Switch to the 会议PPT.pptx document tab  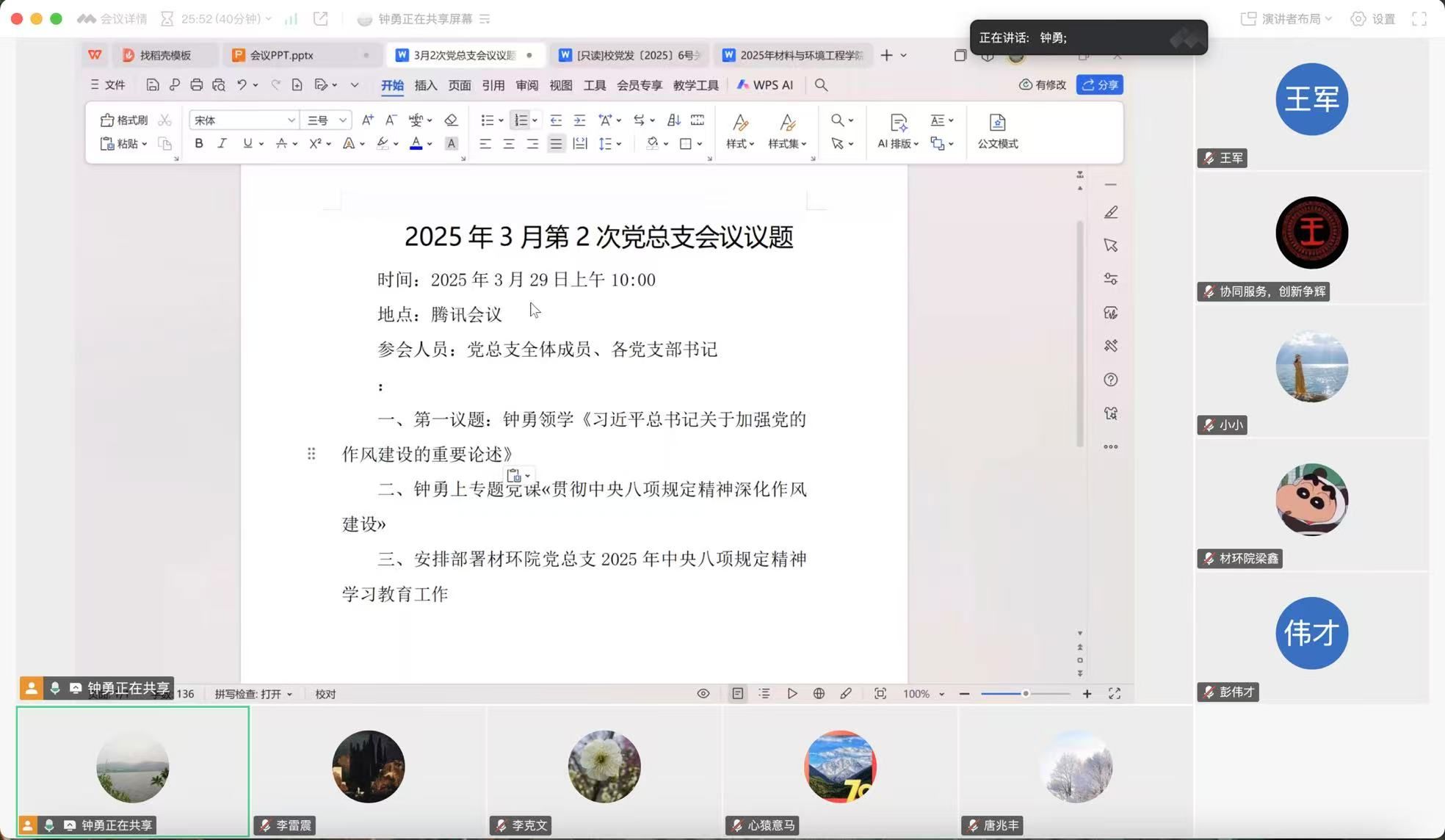click(281, 55)
